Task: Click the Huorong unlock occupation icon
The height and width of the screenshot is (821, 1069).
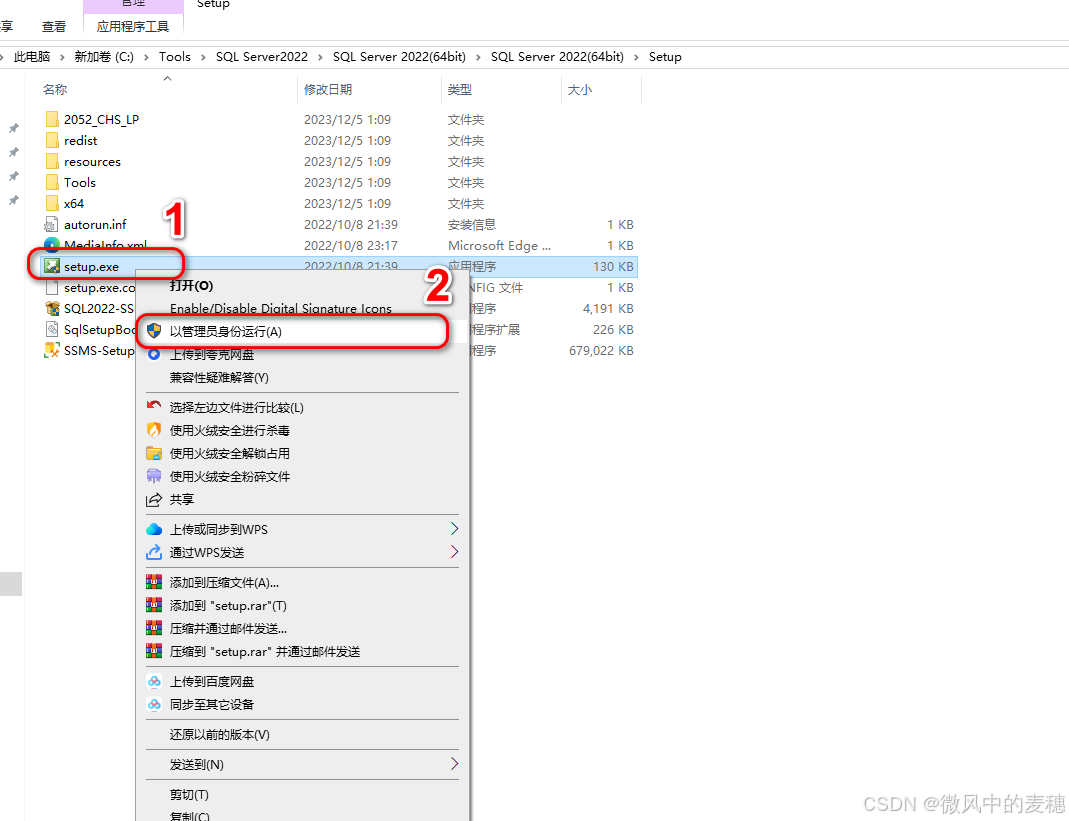Action: coord(154,453)
